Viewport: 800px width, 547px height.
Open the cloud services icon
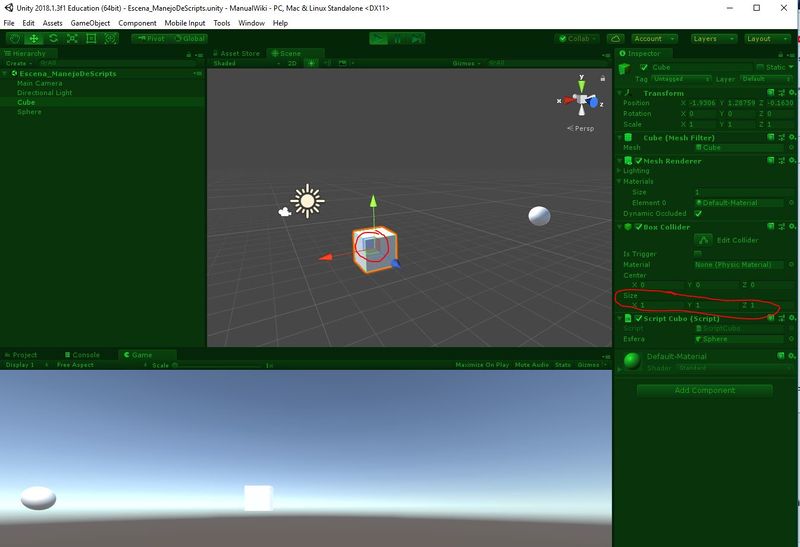pyautogui.click(x=615, y=39)
